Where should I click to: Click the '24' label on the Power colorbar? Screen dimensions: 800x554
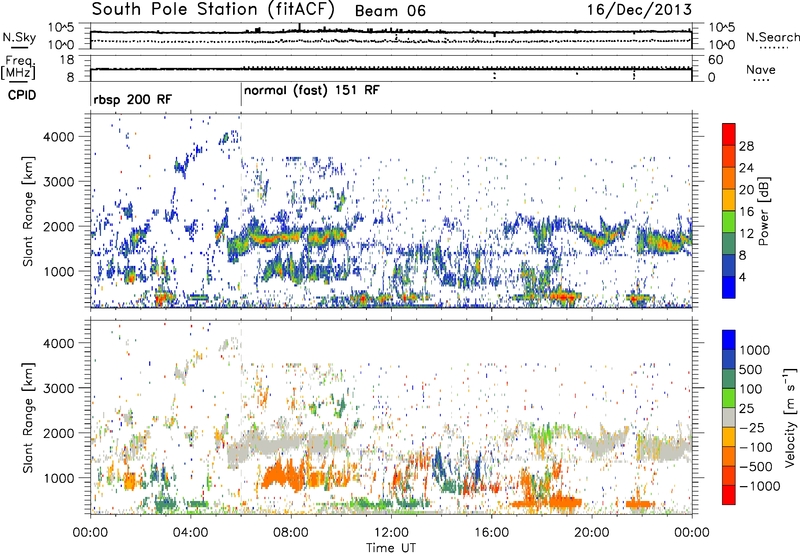click(x=746, y=168)
